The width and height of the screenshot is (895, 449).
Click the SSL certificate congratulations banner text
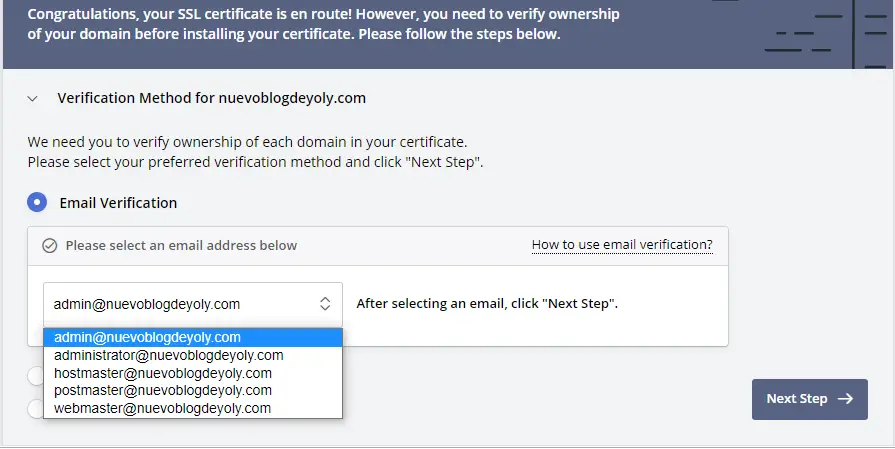point(324,24)
